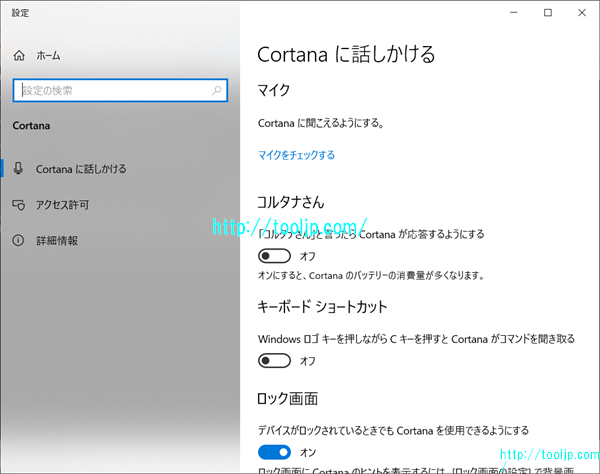This screenshot has width=600, height=474.
Task: Click the Cortana に話しかける page heading
Action: click(346, 54)
